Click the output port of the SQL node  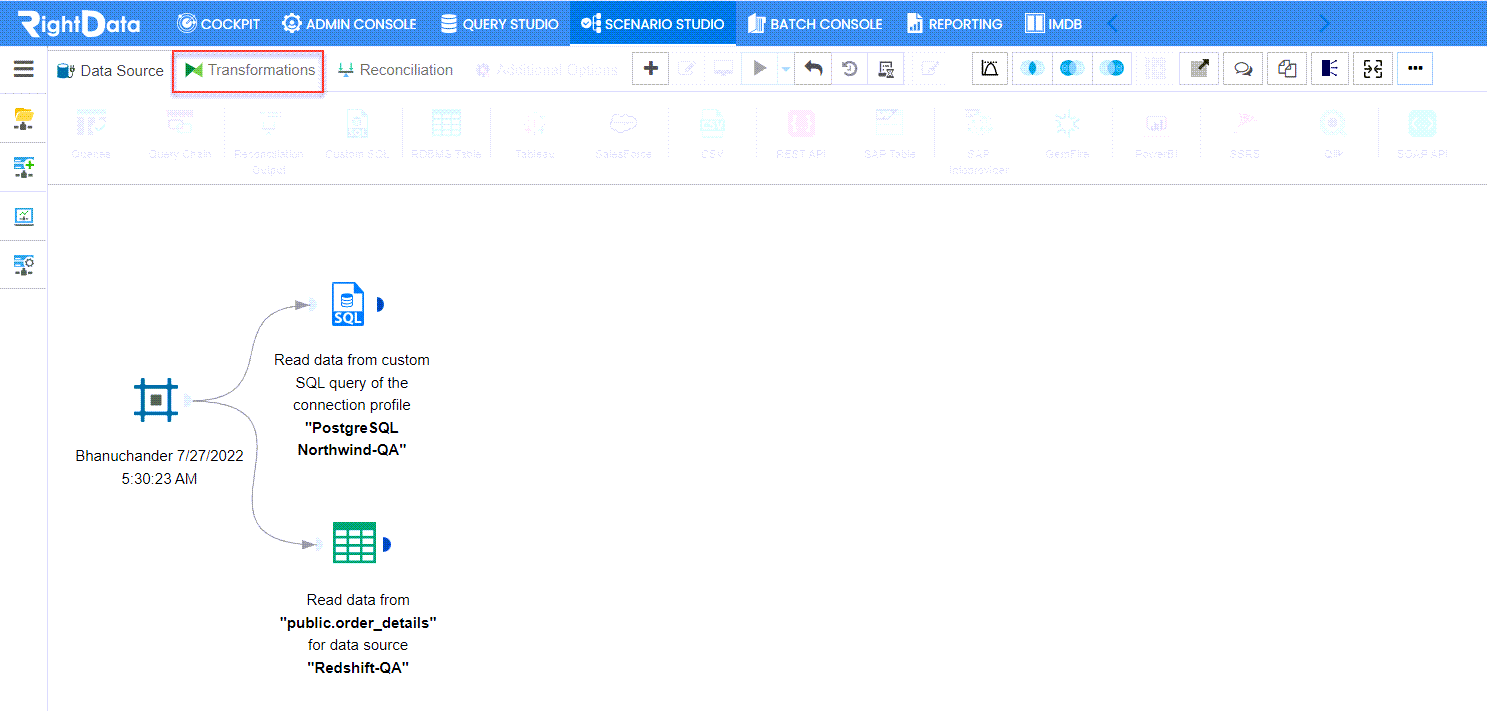click(x=381, y=304)
